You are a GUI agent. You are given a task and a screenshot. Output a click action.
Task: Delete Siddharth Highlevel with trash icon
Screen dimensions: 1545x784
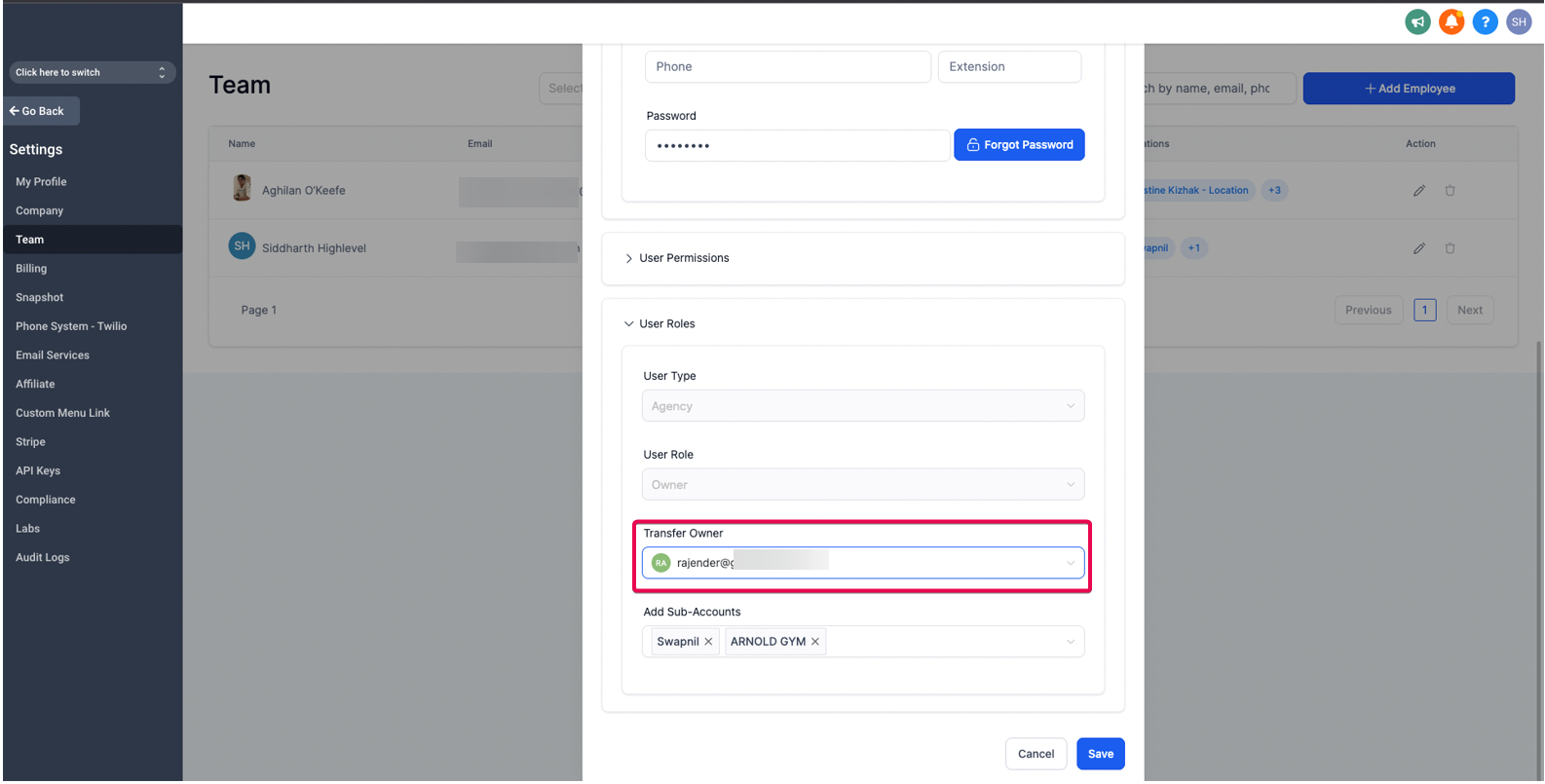(1450, 248)
